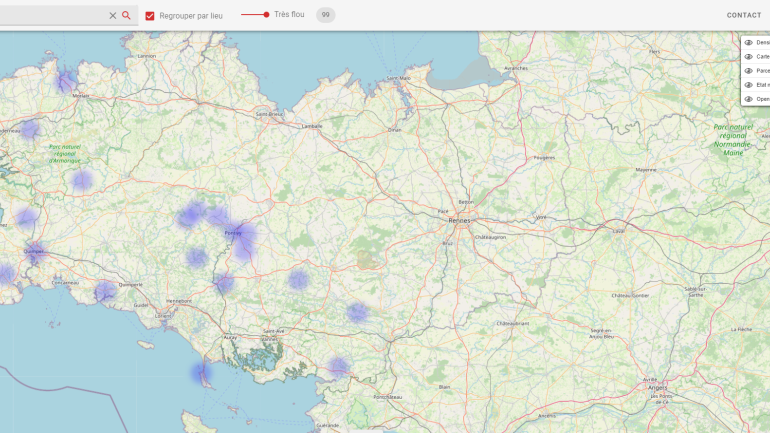Viewport: 770px width, 433px height.
Task: Uncheck the 'Regrouper par lieu' checkbox
Action: tap(150, 16)
